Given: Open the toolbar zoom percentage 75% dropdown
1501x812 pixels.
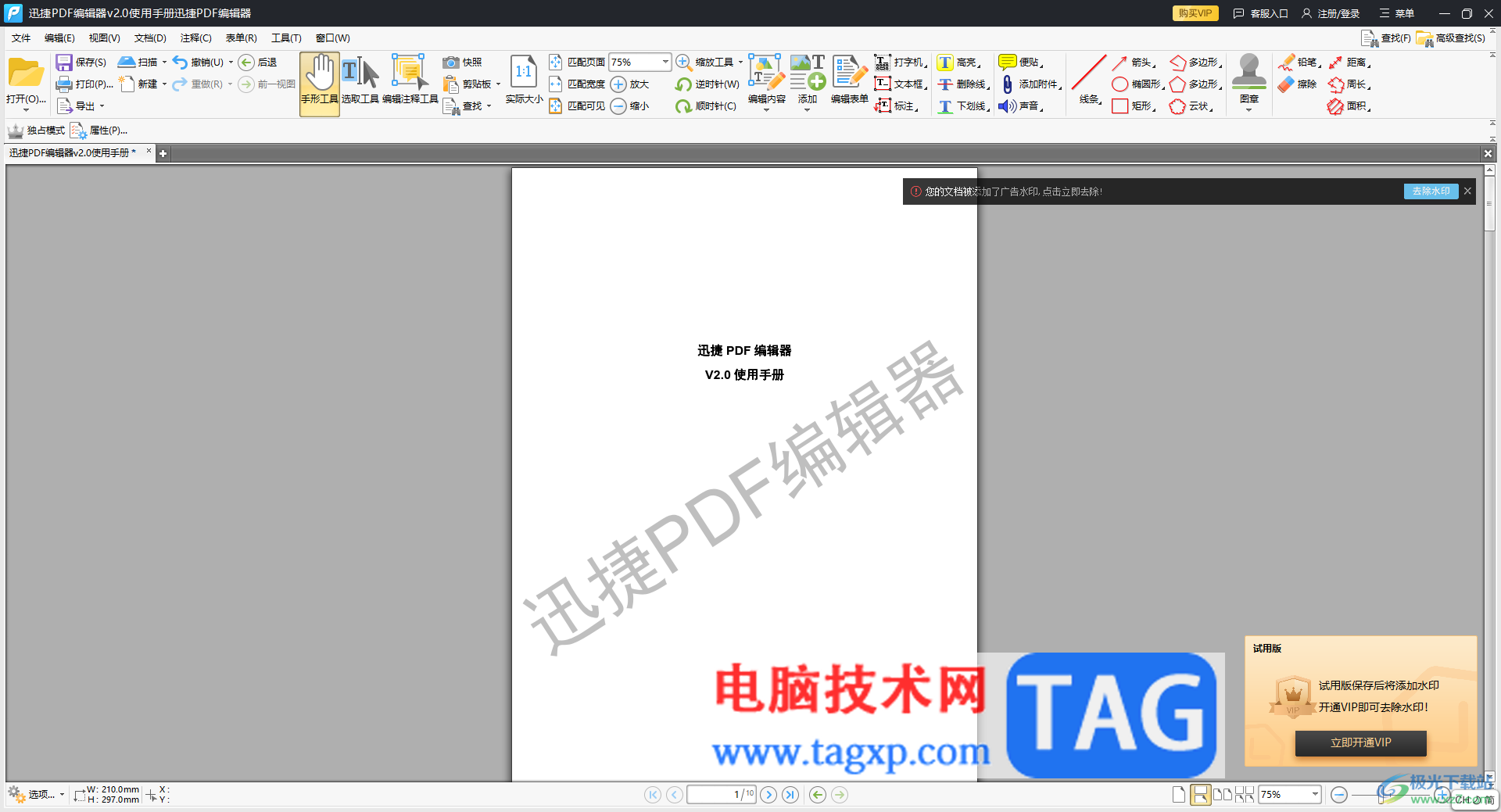Looking at the screenshot, I should [x=665, y=62].
